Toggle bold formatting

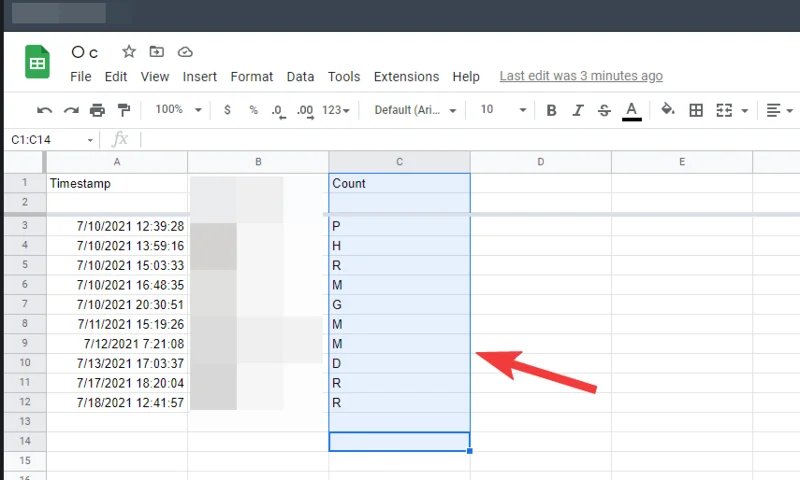[x=551, y=110]
